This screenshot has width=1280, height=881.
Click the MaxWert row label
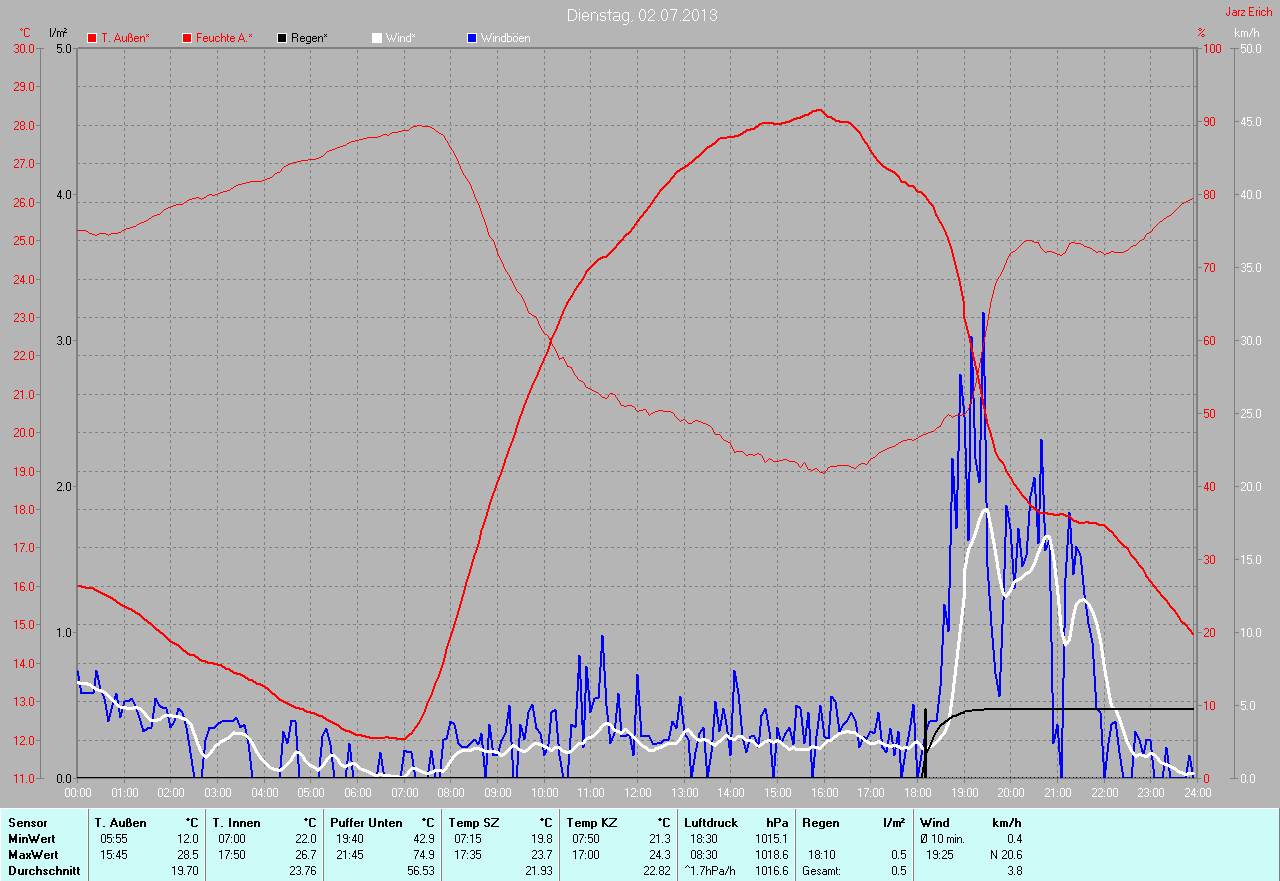point(32,855)
